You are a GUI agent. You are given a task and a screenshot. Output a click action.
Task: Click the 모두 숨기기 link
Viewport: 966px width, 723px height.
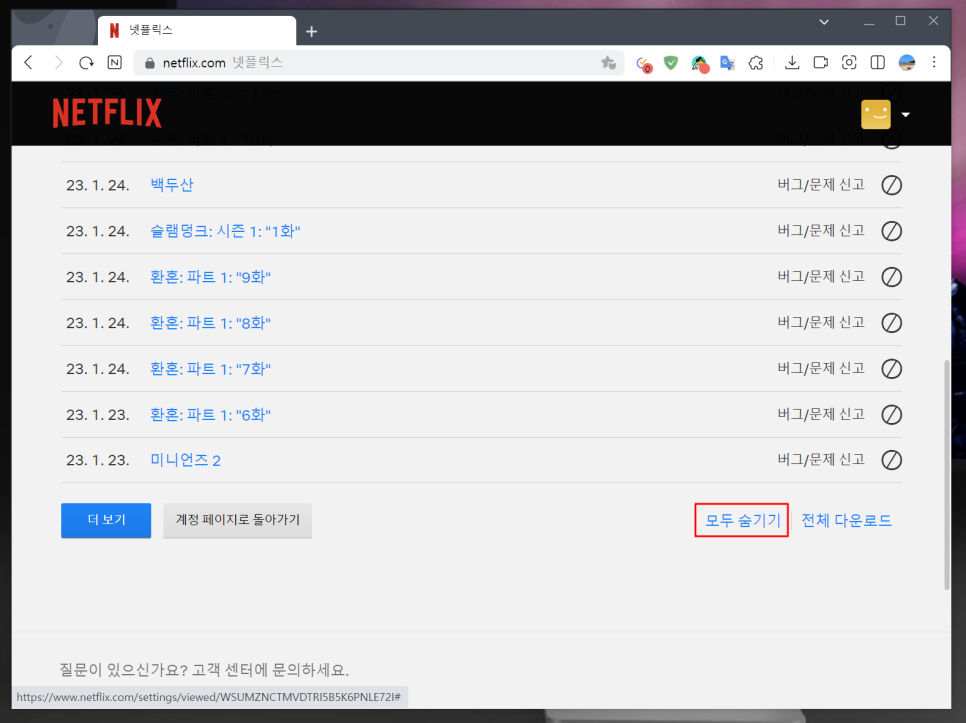pos(742,520)
